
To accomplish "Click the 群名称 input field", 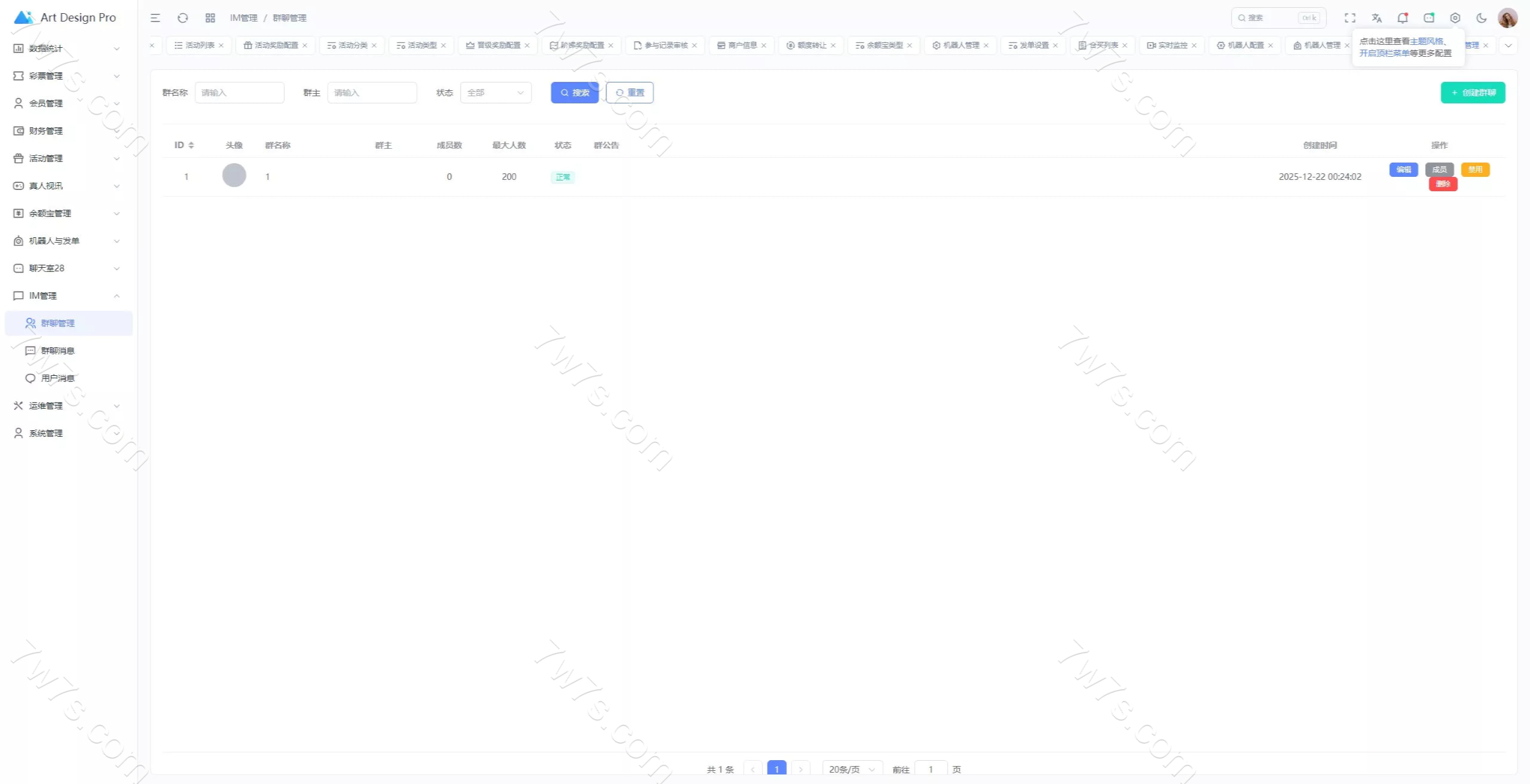I will (239, 93).
